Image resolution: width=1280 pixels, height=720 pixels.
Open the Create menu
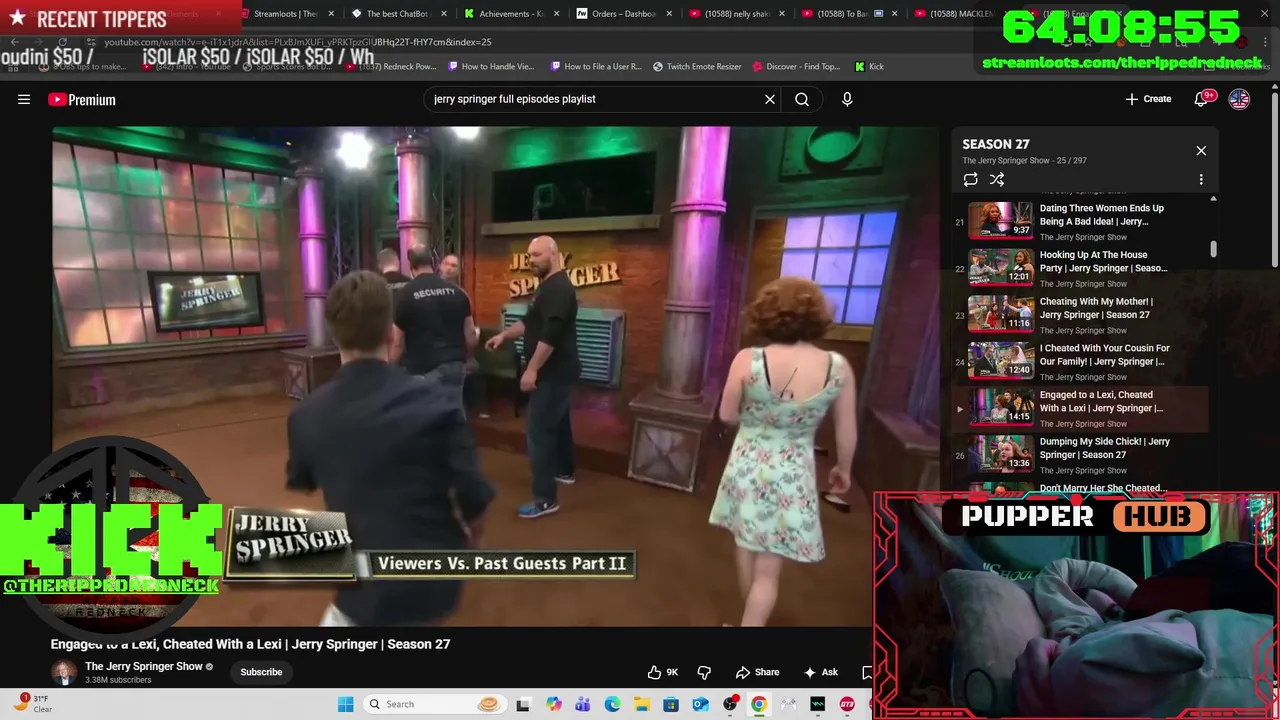(x=1148, y=99)
